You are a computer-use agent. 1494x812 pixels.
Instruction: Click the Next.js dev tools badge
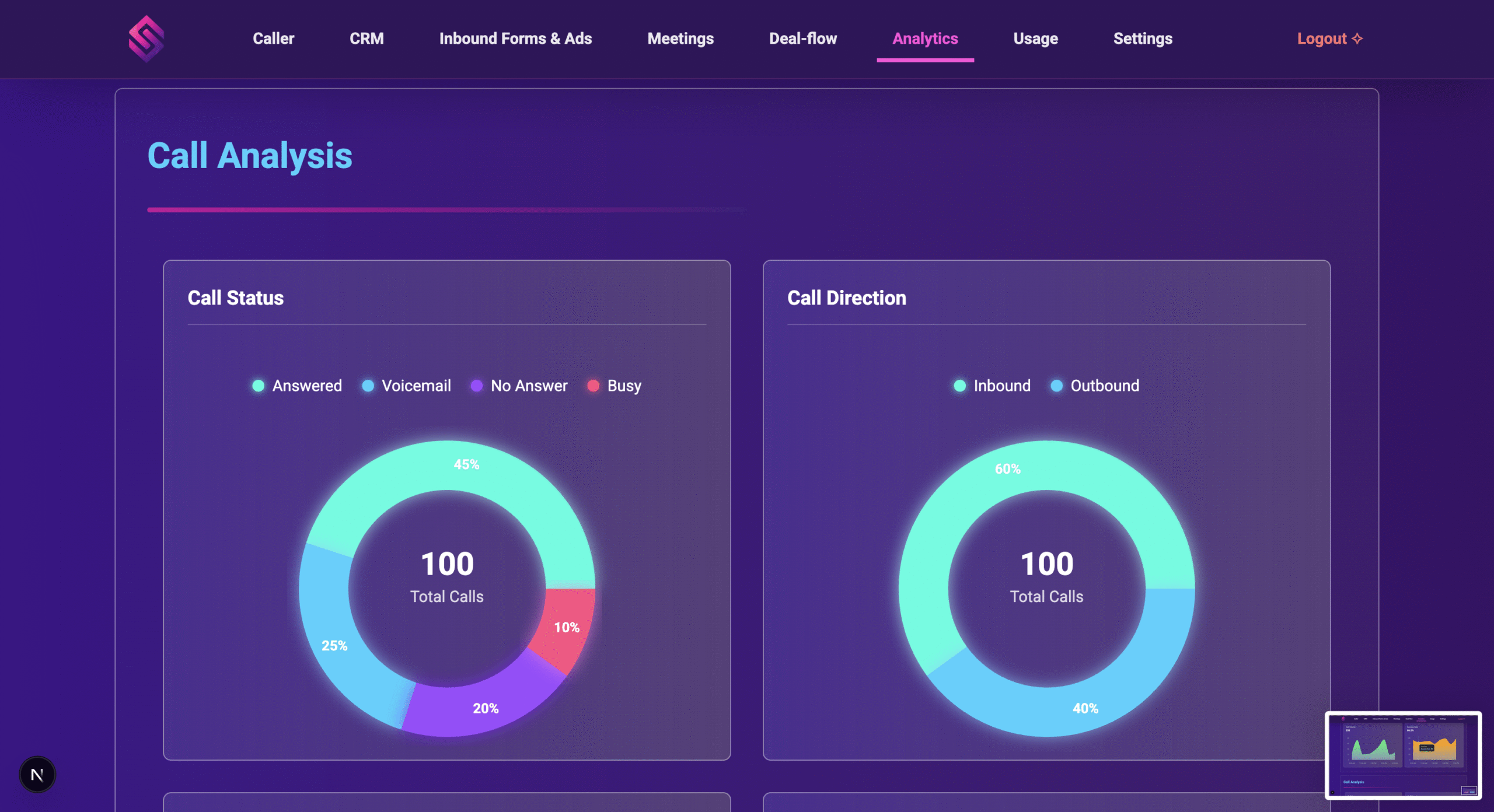click(37, 775)
